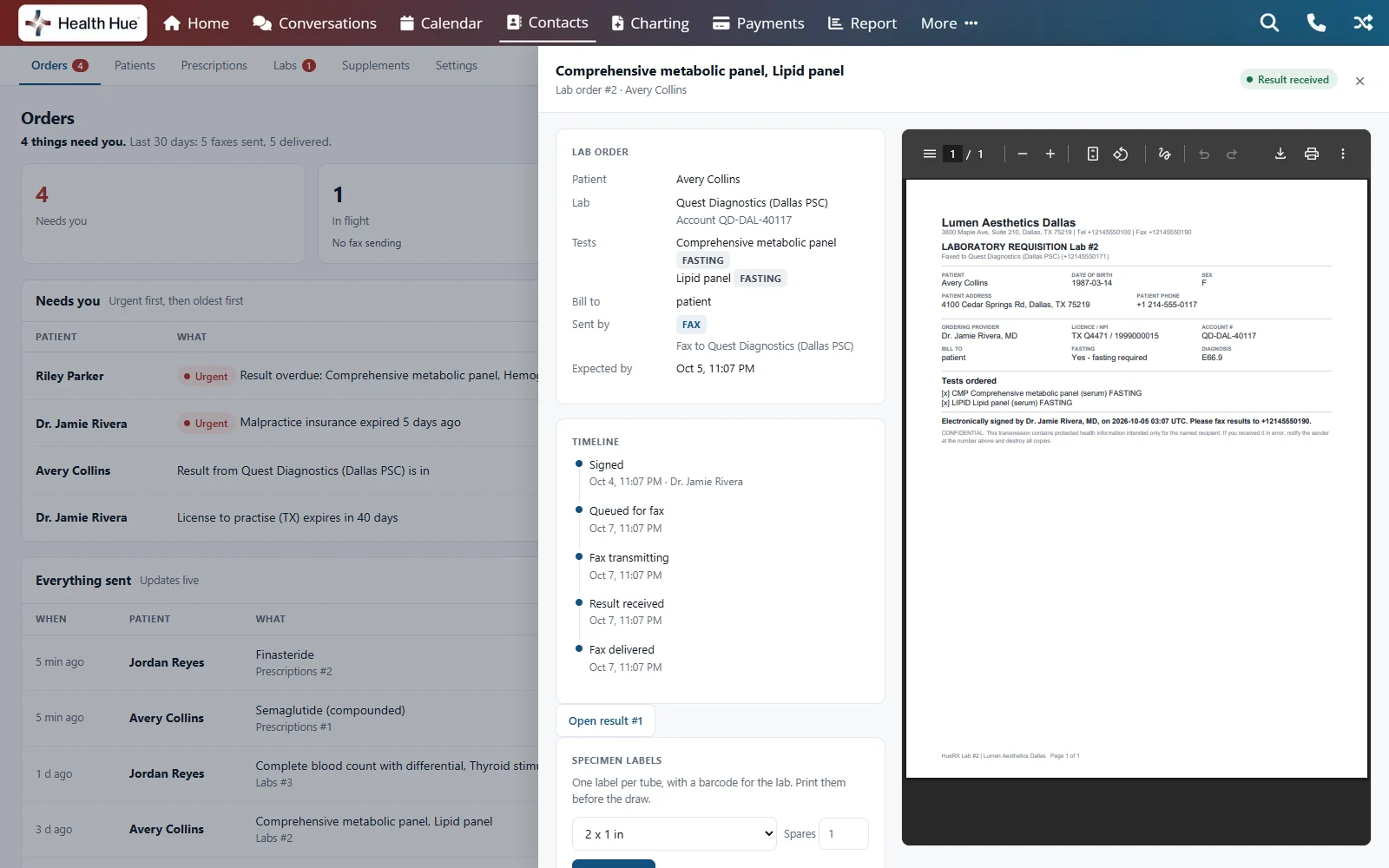Screen dimensions: 1389x868
Task: Open the Calendar section
Action: click(x=441, y=23)
